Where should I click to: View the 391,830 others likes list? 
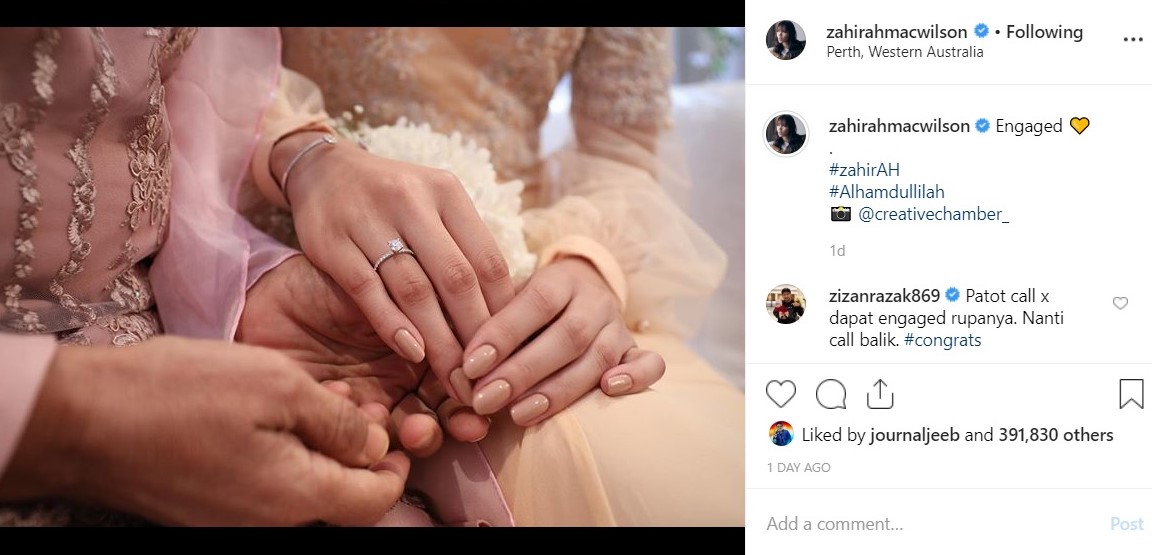[x=1055, y=435]
